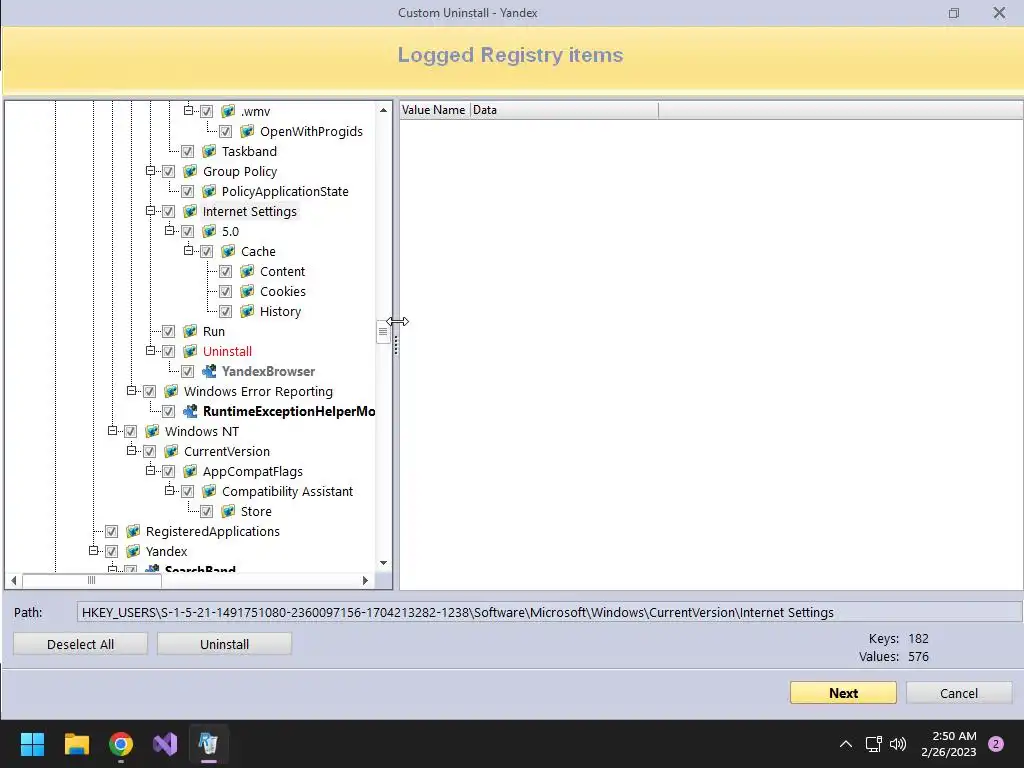1024x768 pixels.
Task: Uncheck the Internet Settings checkbox
Action: (x=168, y=212)
